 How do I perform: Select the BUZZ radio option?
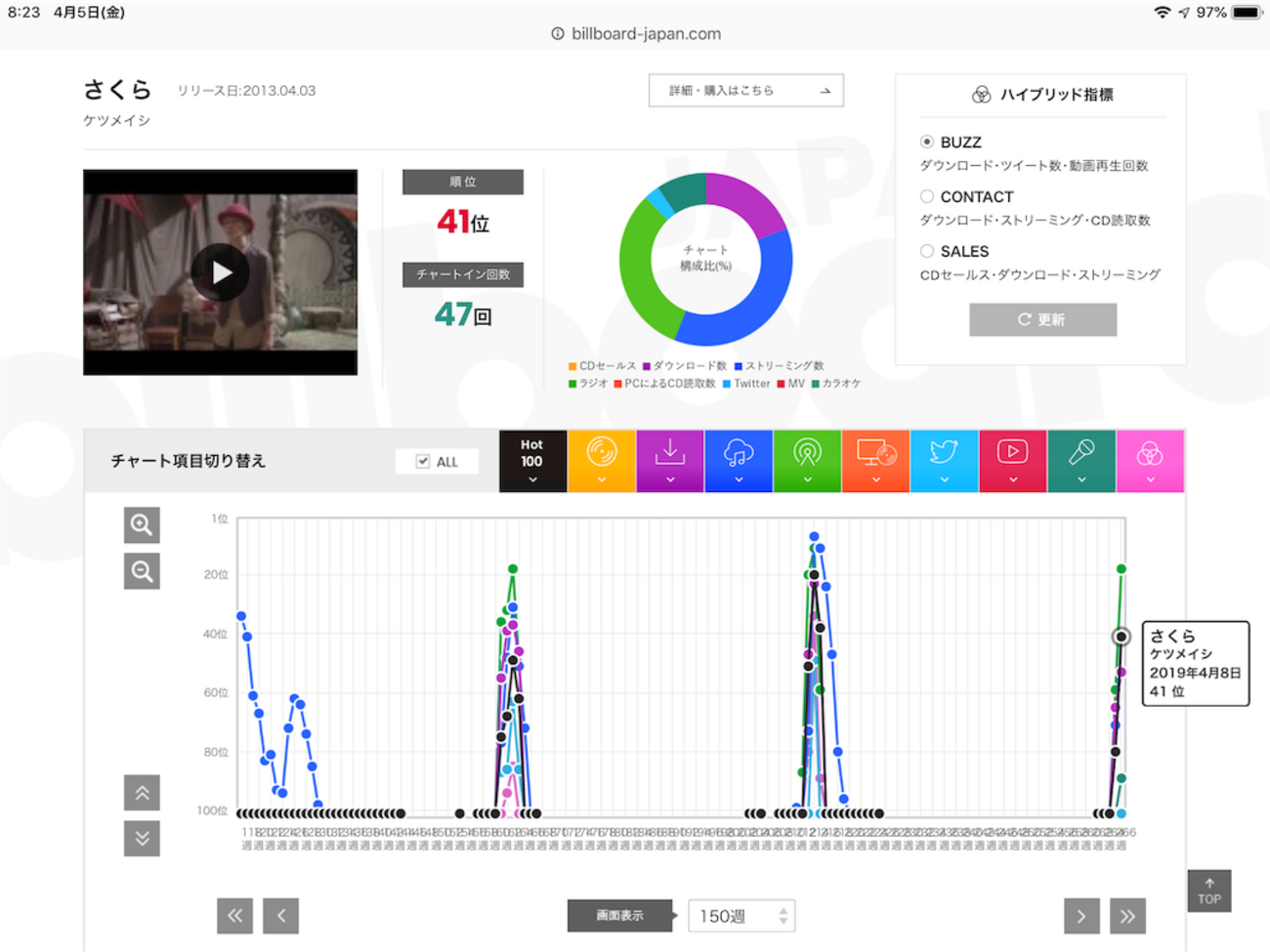tap(927, 142)
